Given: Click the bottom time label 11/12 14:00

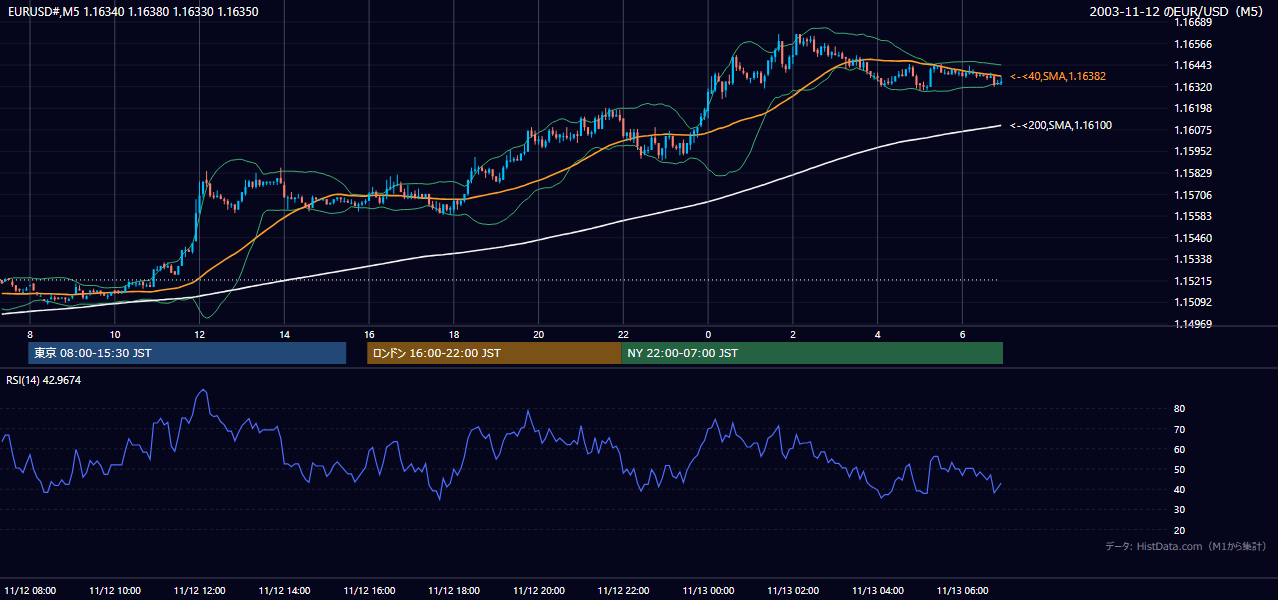Looking at the screenshot, I should pos(285,589).
